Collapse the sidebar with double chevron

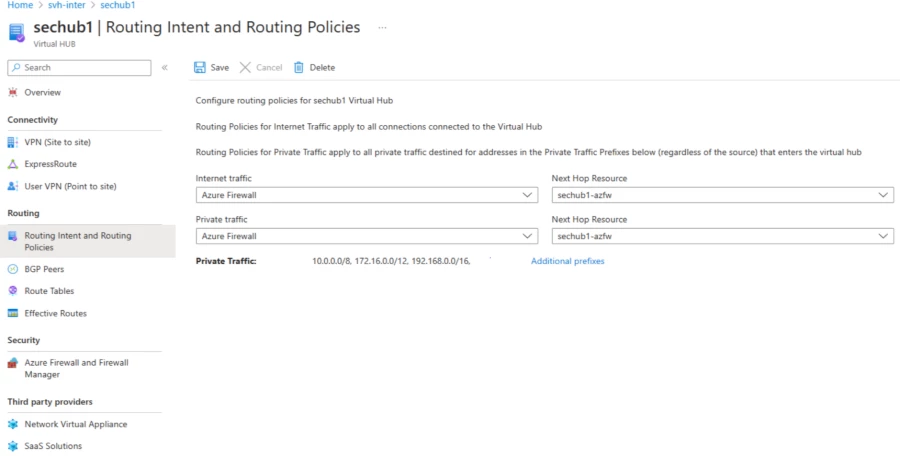(165, 67)
